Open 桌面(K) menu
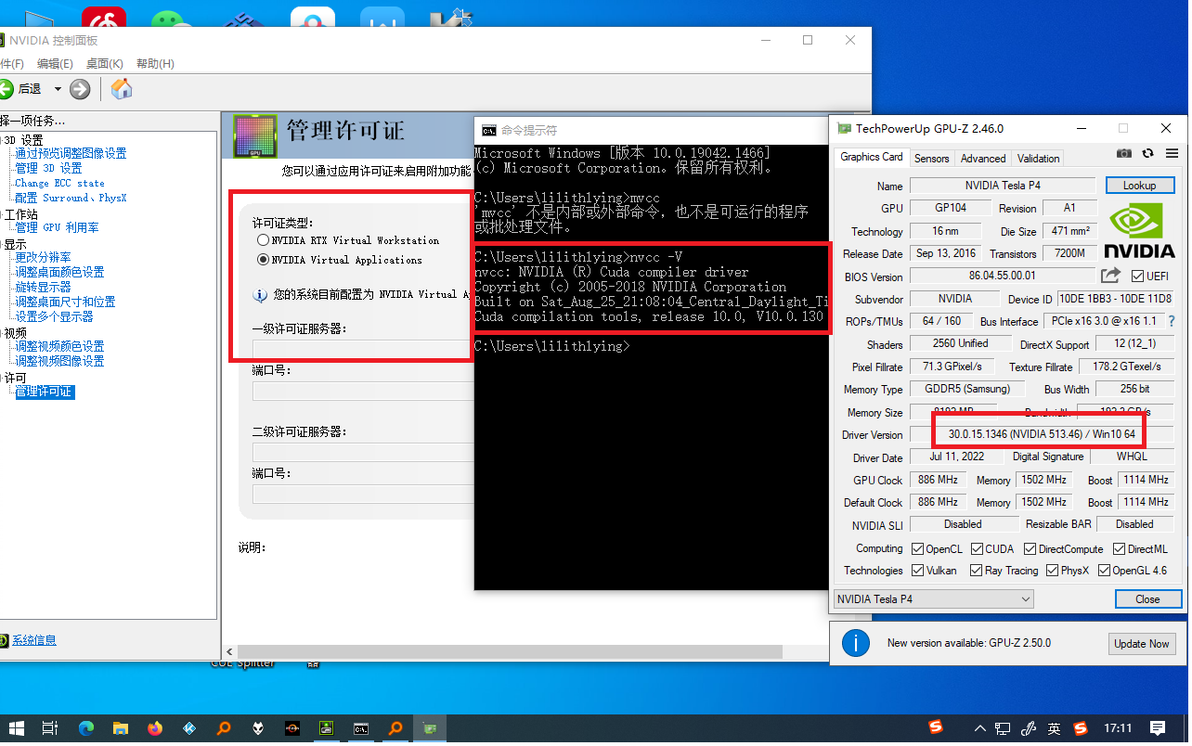The height and width of the screenshot is (746, 1192). [x=105, y=64]
